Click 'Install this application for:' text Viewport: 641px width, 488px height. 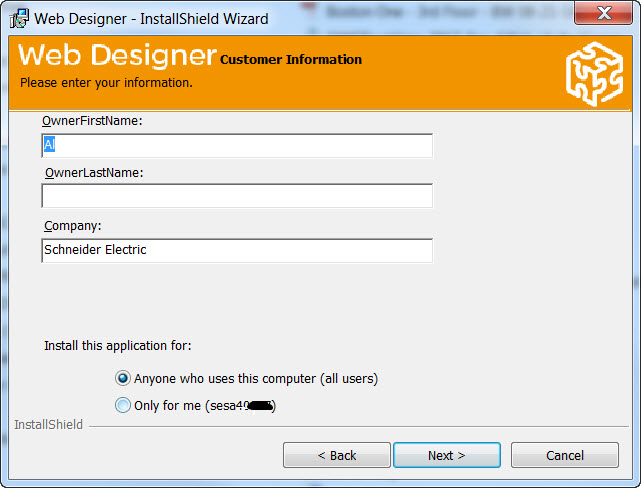[118, 346]
